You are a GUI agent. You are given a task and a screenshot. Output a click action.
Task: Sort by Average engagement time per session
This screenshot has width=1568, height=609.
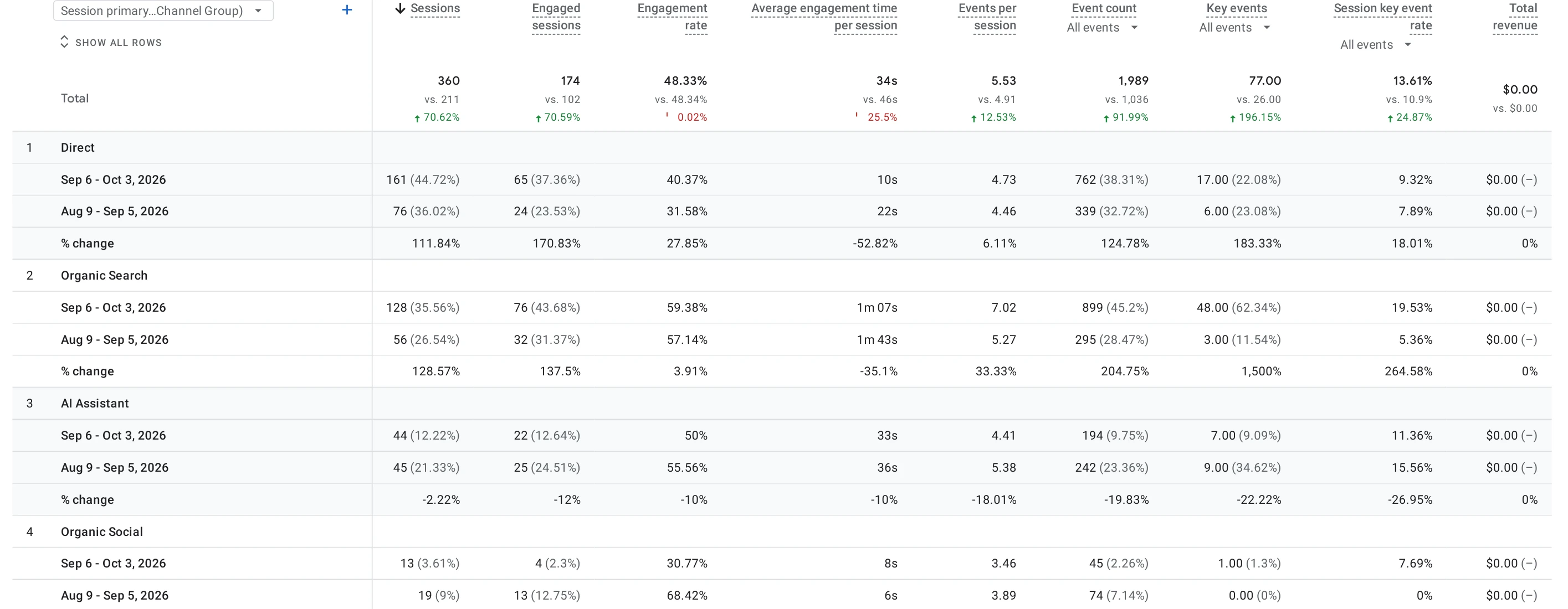click(823, 17)
